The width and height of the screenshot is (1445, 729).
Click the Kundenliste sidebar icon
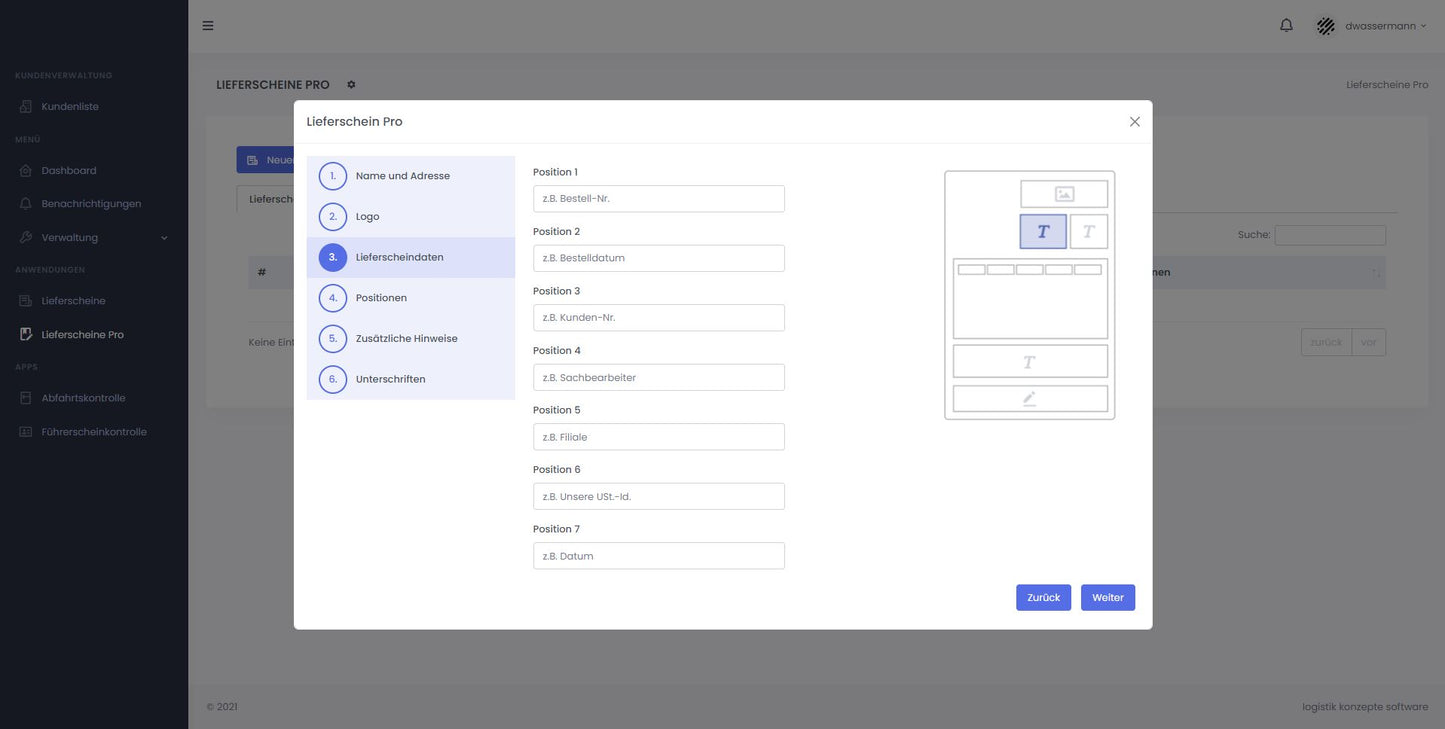click(26, 107)
